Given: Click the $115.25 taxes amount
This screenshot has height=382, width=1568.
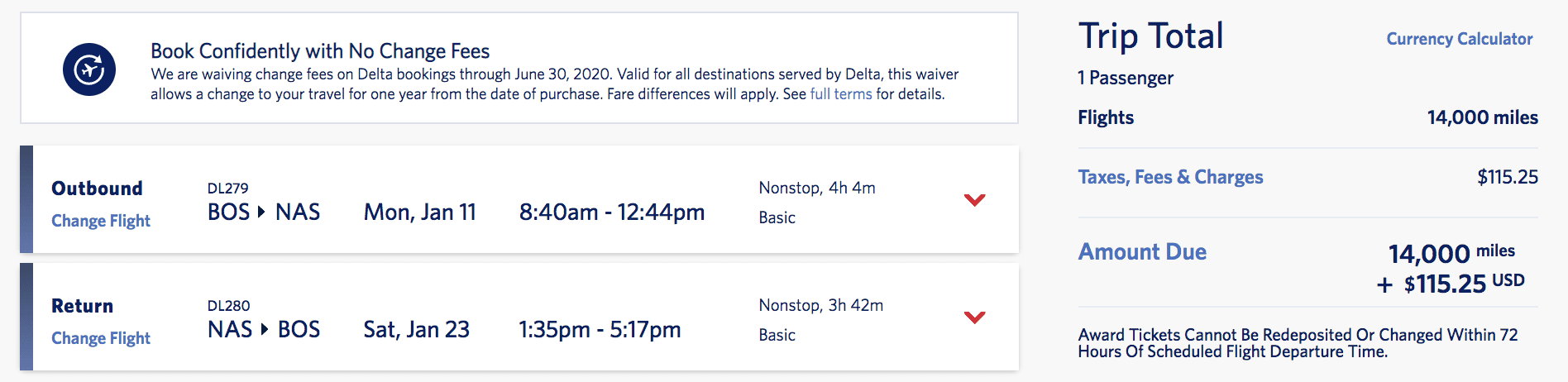Looking at the screenshot, I should point(1508,177).
